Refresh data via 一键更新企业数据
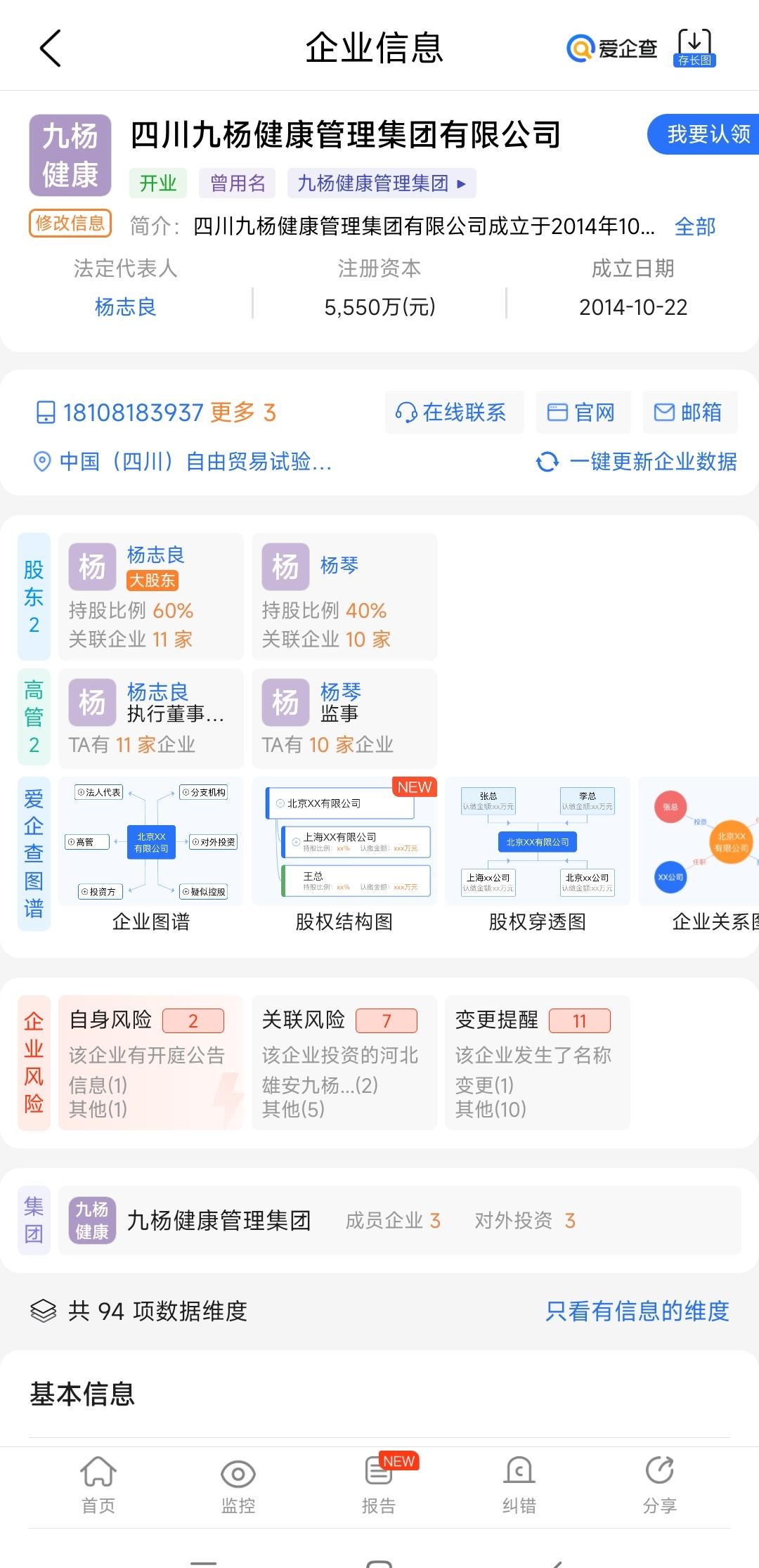 [637, 462]
